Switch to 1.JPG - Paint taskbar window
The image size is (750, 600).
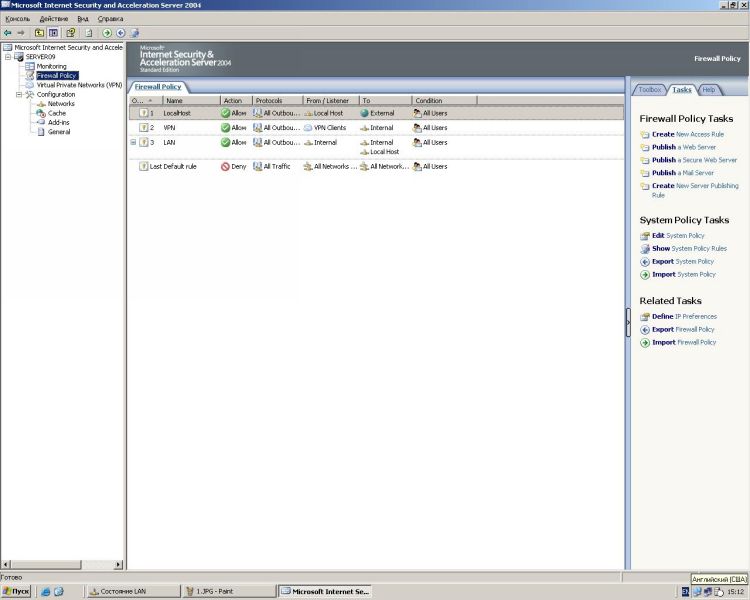pos(230,592)
